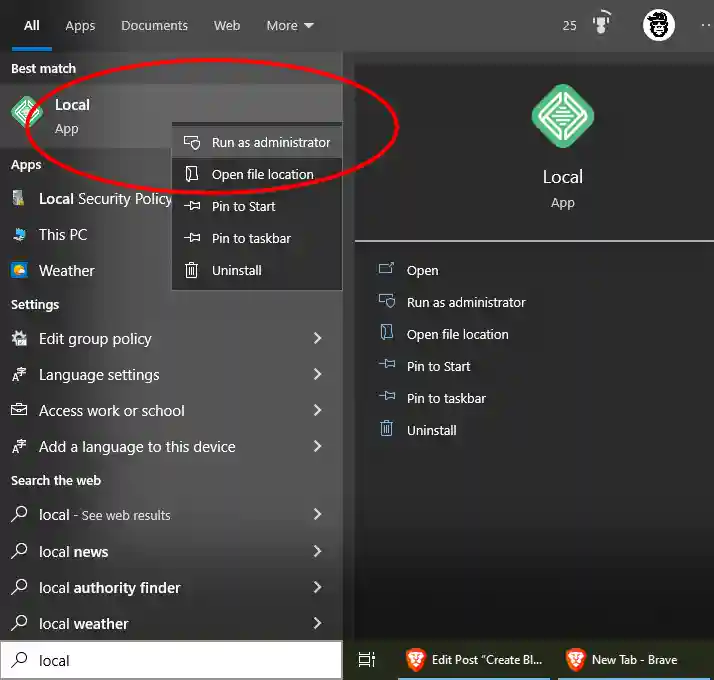Click the large Local logo in the preview pane

click(563, 116)
